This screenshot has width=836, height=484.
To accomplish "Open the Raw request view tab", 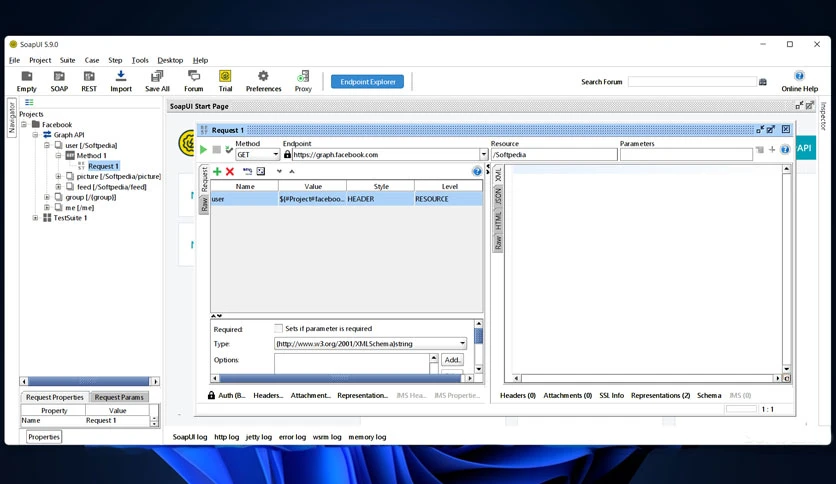I will (x=204, y=204).
